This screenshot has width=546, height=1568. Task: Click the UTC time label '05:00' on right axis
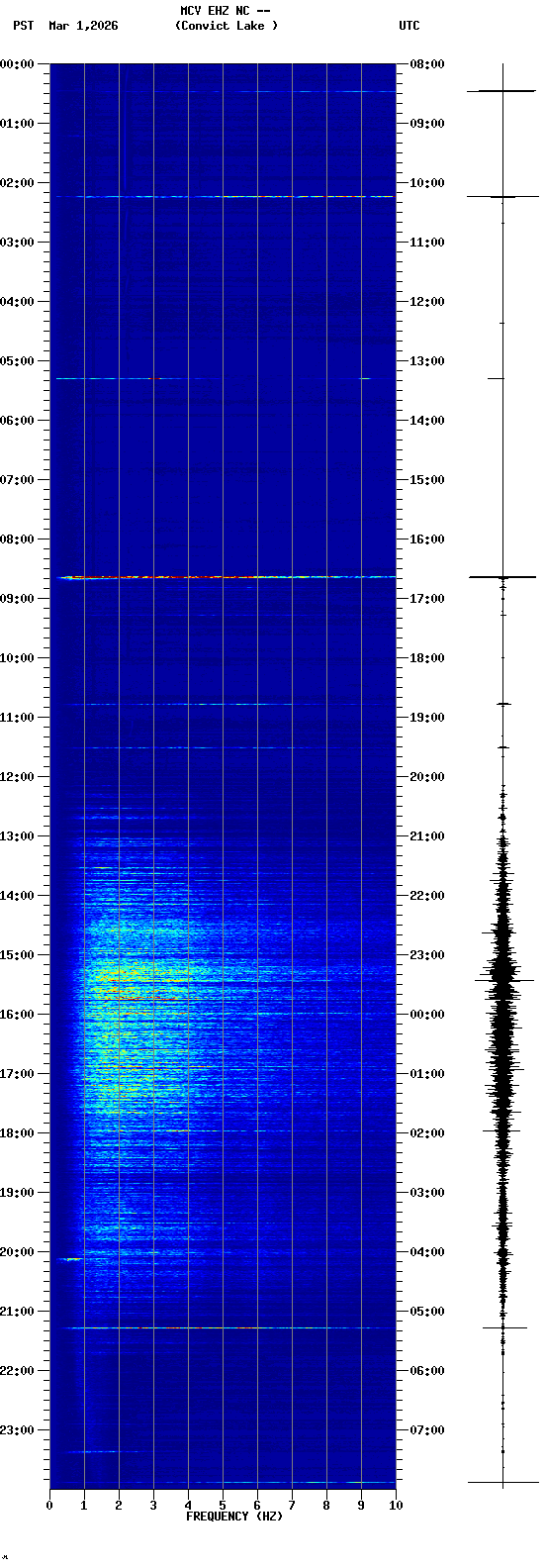coord(427,1312)
